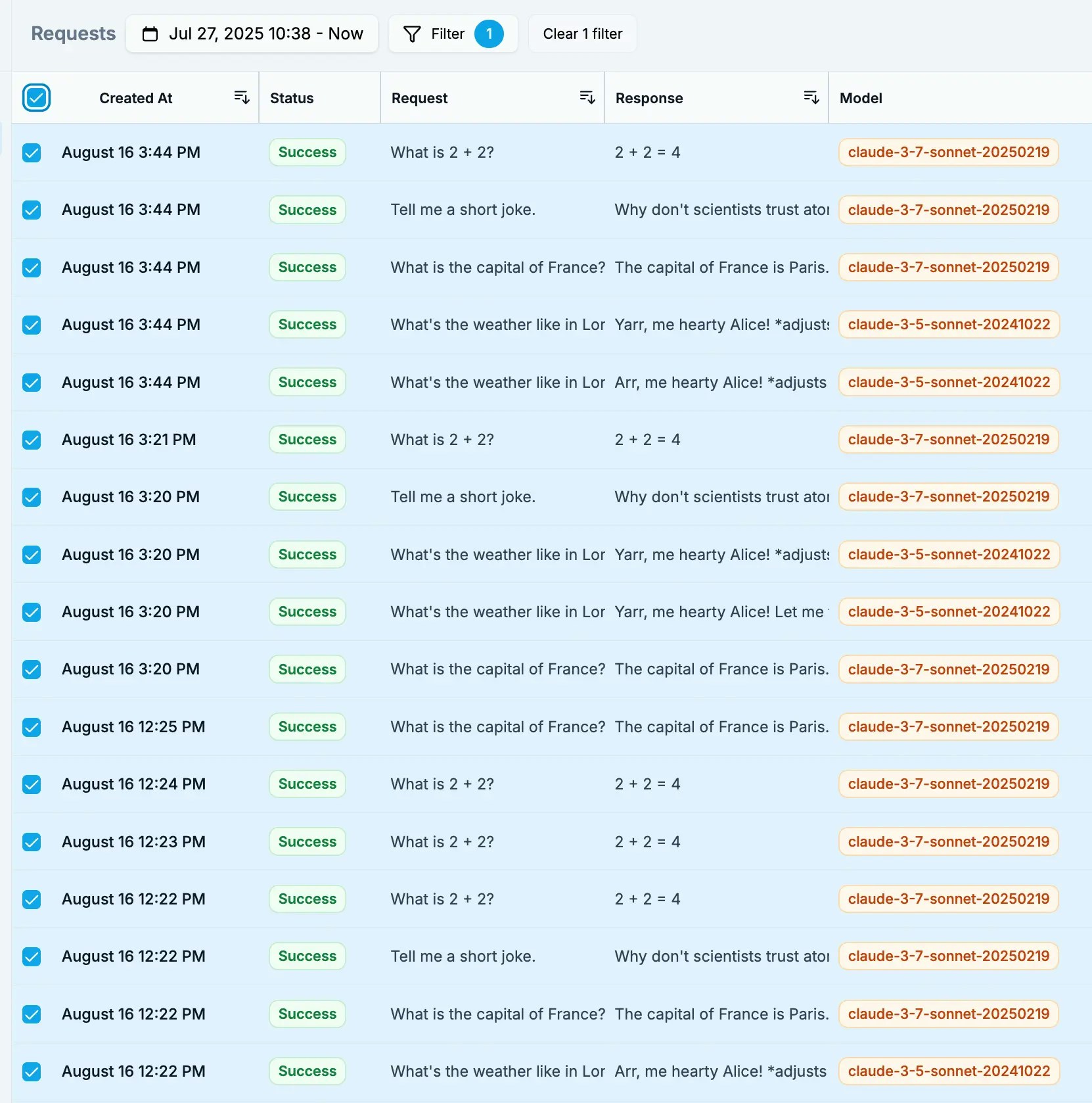Click the Model column header

tap(861, 98)
